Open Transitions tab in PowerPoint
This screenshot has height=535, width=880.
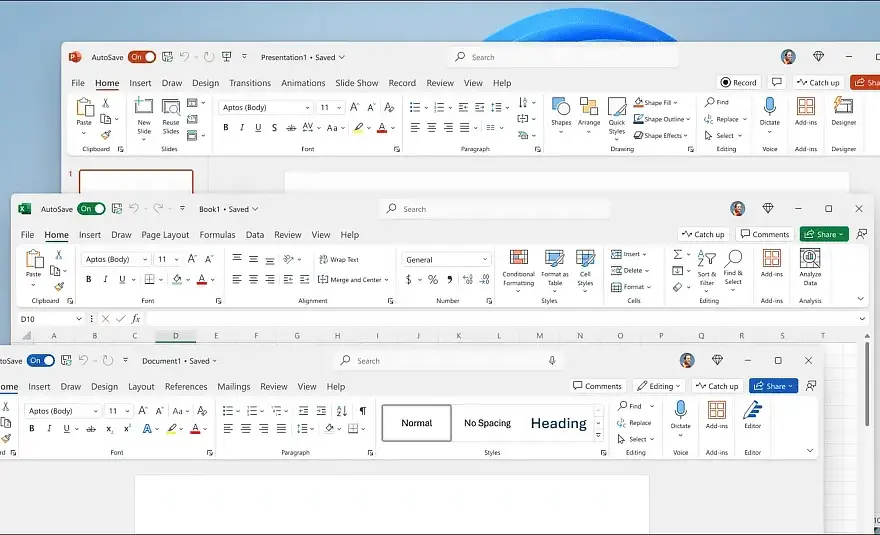point(250,83)
